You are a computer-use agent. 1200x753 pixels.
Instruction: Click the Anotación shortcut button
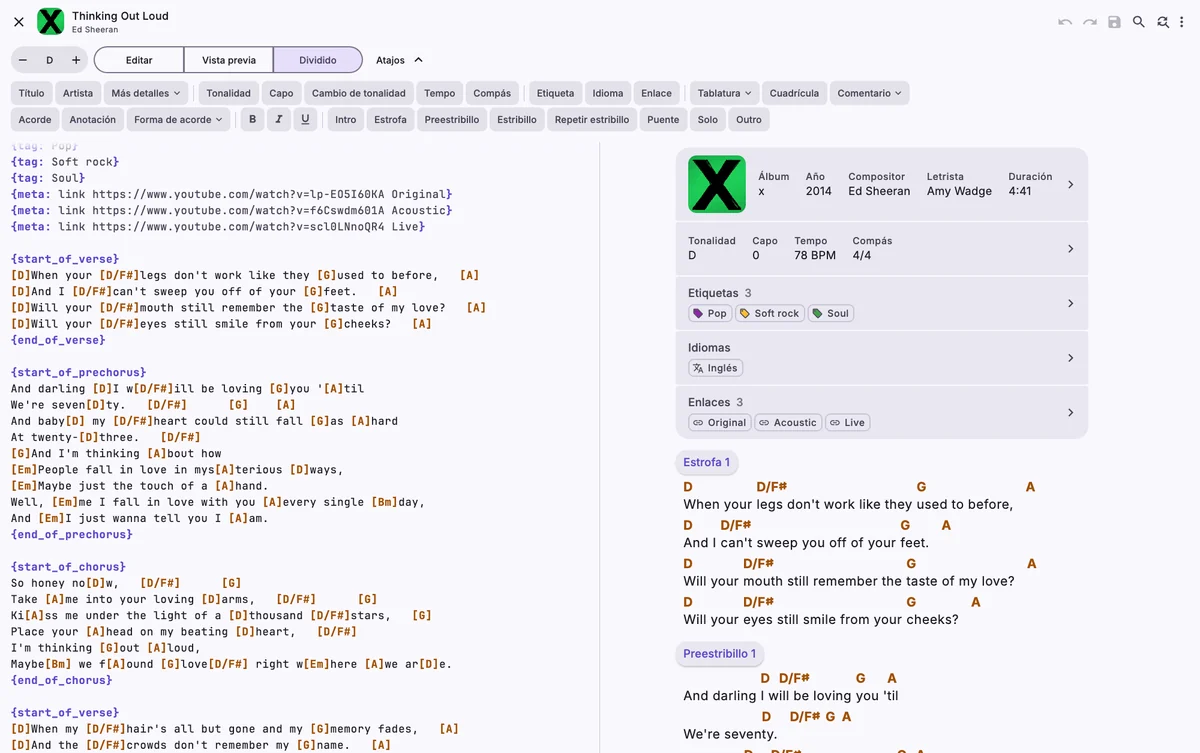93,119
